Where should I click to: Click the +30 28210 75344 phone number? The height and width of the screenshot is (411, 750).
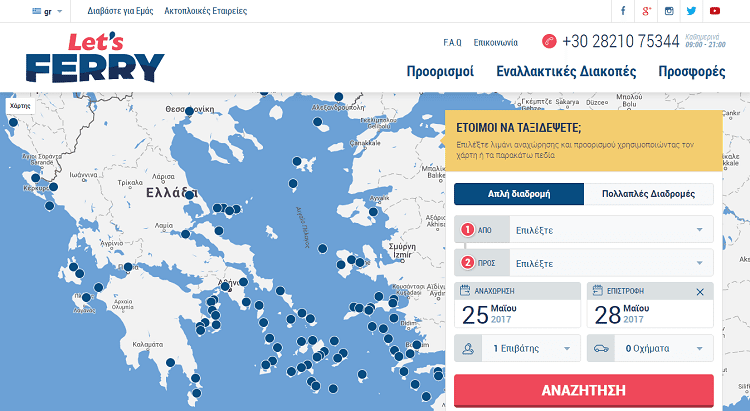click(620, 41)
